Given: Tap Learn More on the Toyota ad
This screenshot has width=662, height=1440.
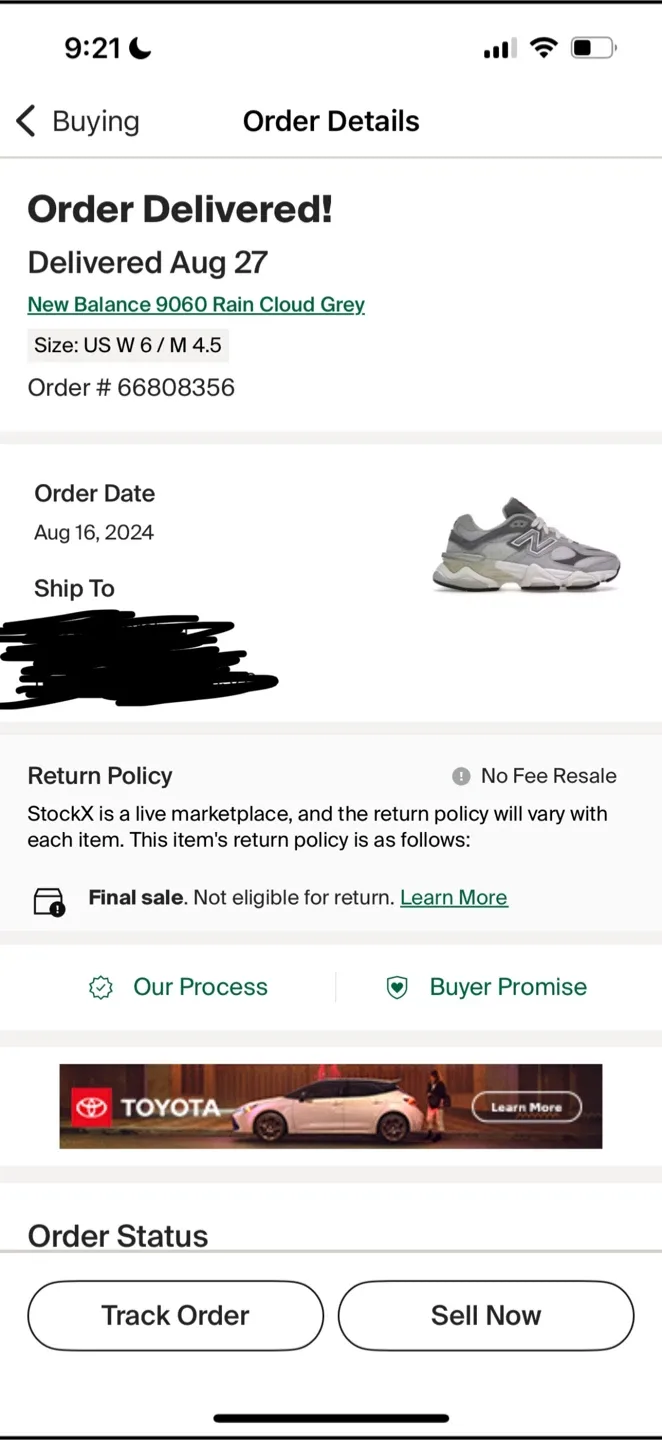Looking at the screenshot, I should click(527, 1107).
